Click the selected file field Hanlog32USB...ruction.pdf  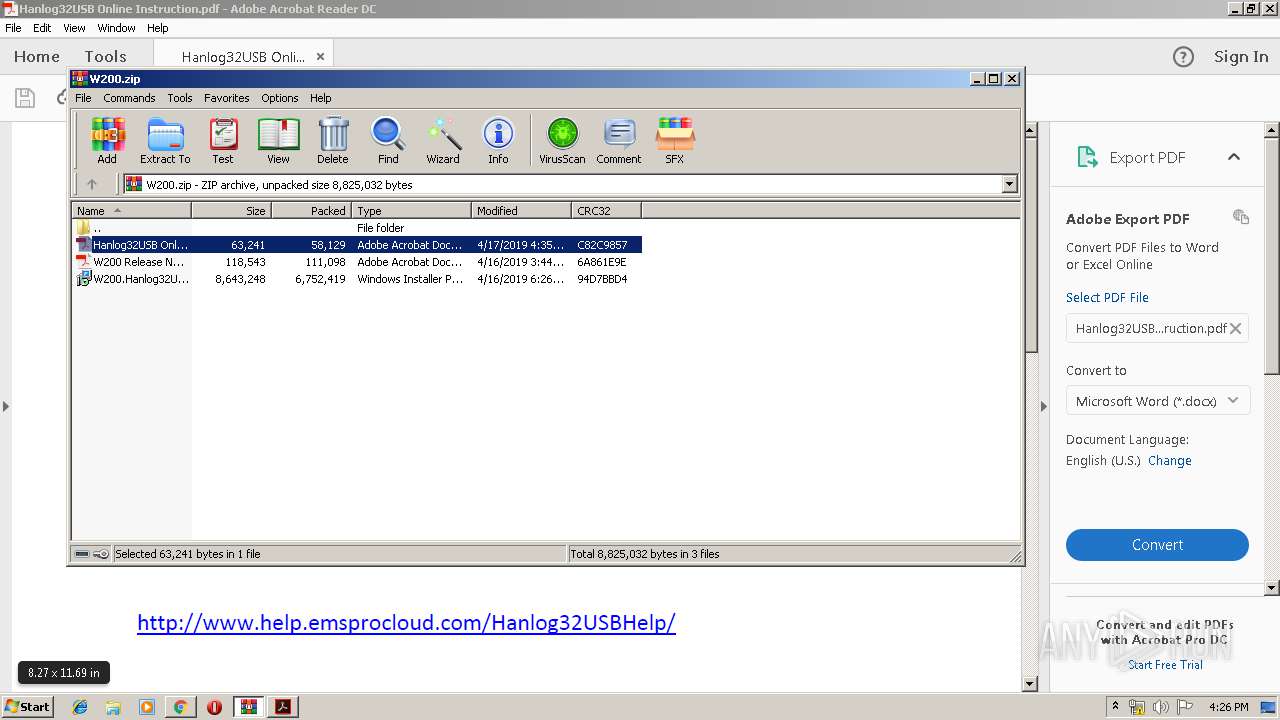(x=1157, y=328)
